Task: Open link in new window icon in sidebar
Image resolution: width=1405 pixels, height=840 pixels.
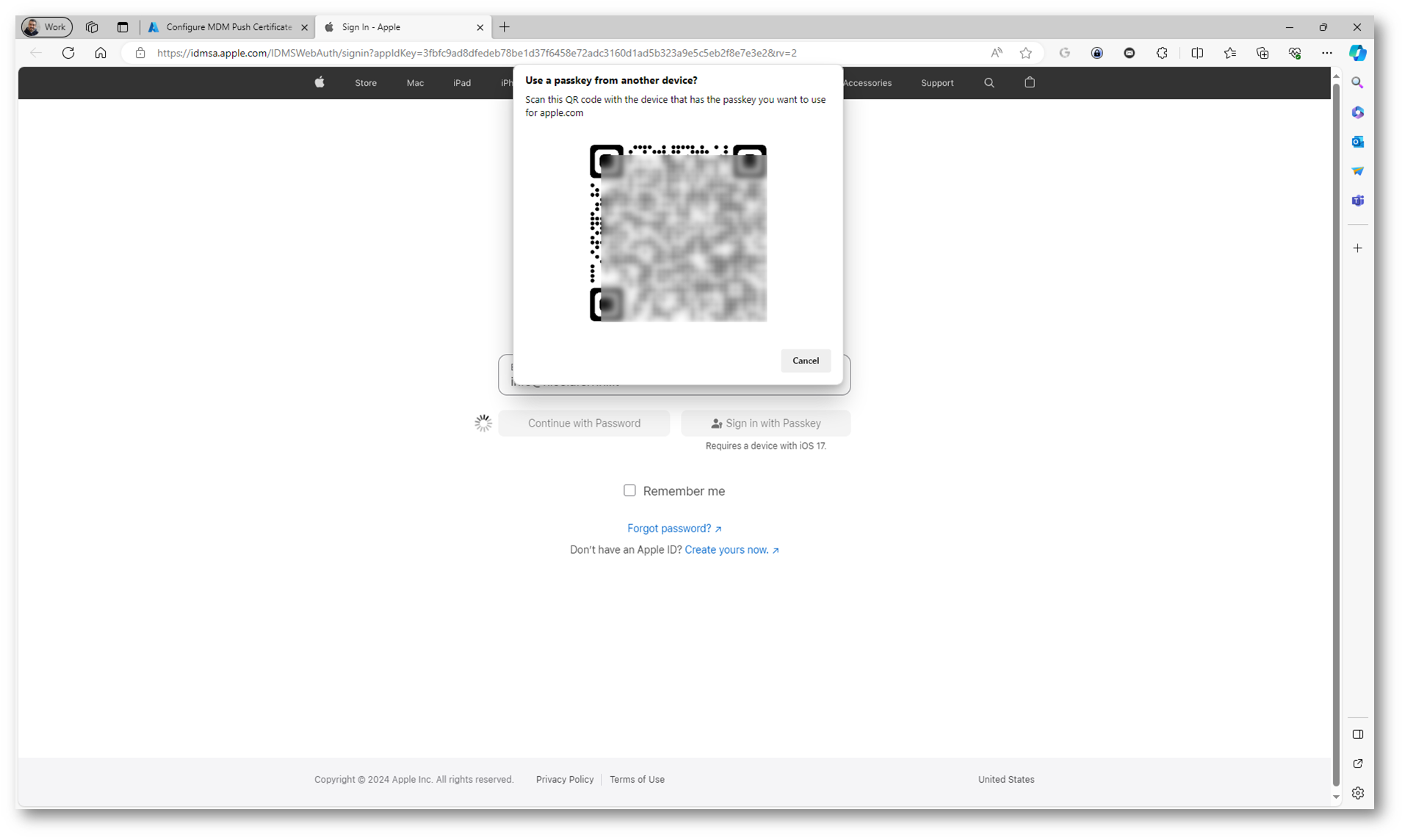Action: (1357, 764)
